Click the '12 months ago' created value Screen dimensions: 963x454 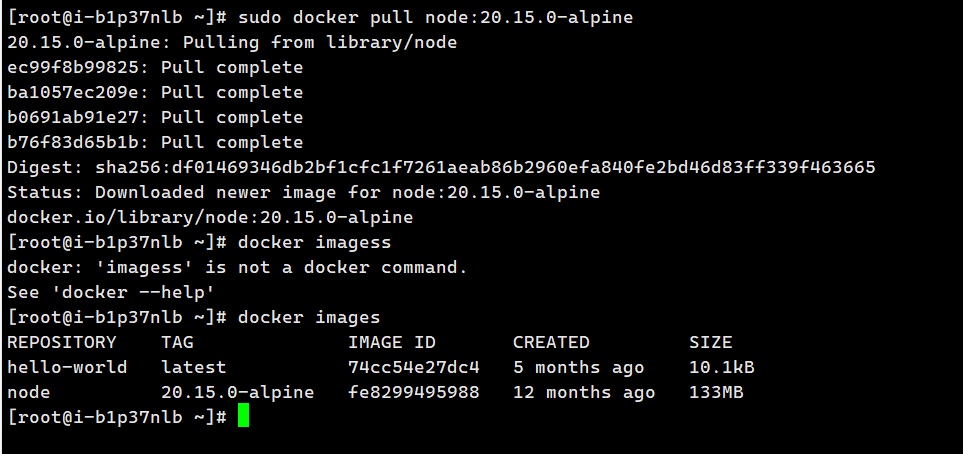584,392
